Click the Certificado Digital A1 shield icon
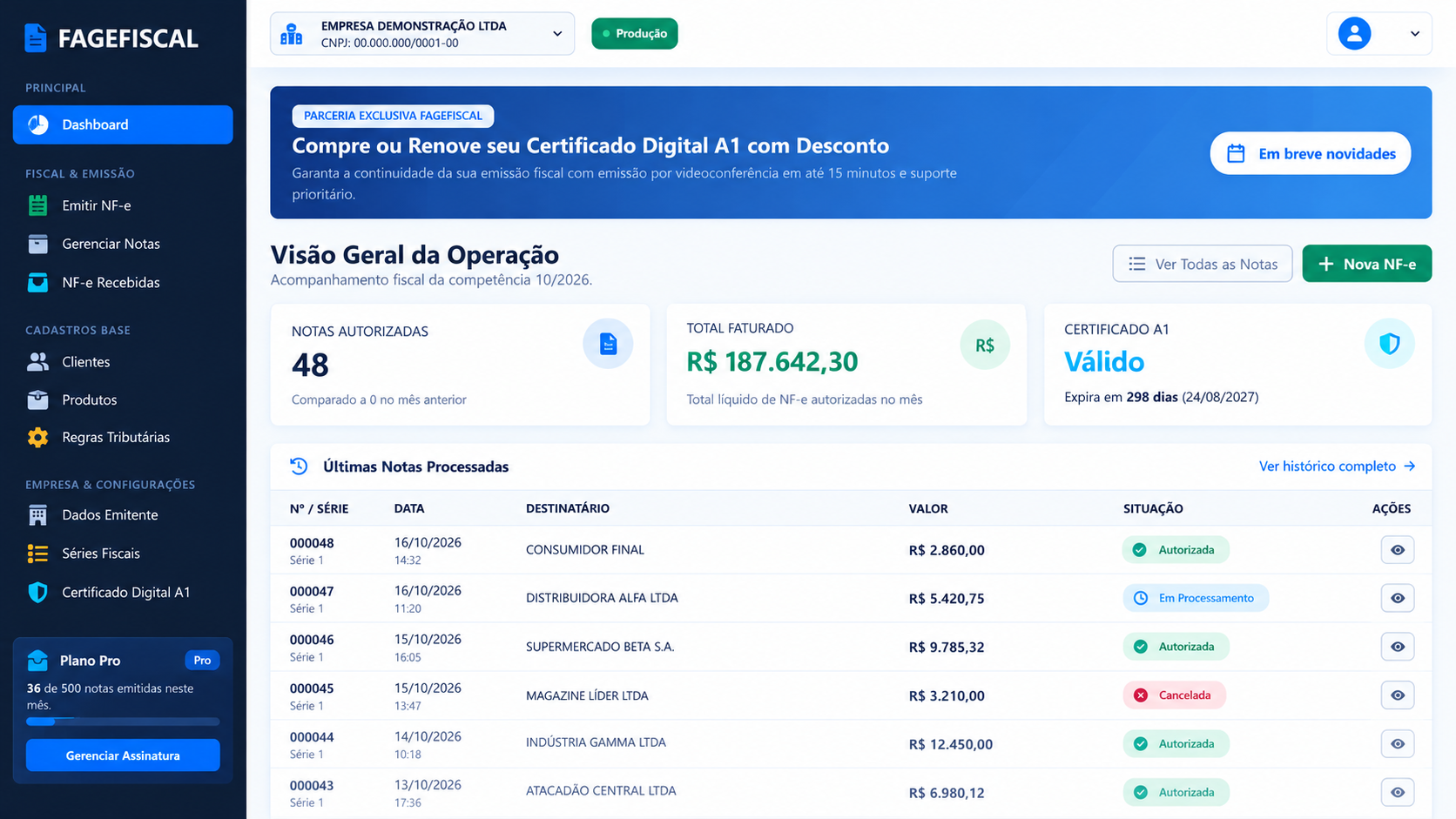Screen dimensions: 1456x819 pos(37,592)
